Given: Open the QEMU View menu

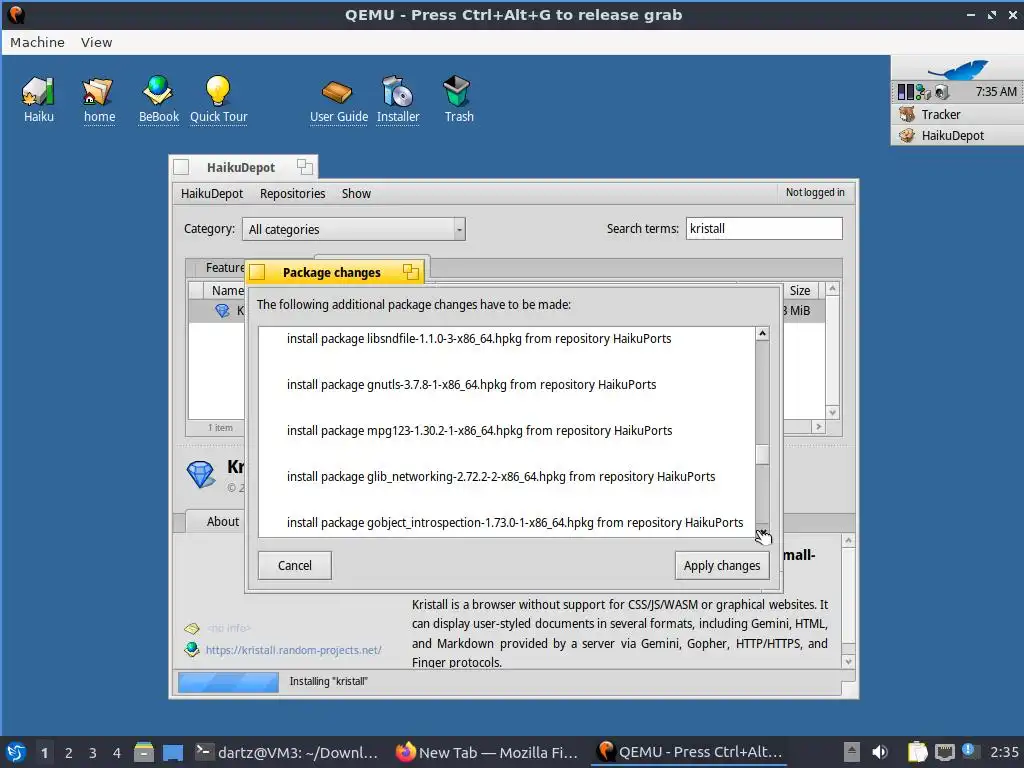Looking at the screenshot, I should tap(96, 42).
